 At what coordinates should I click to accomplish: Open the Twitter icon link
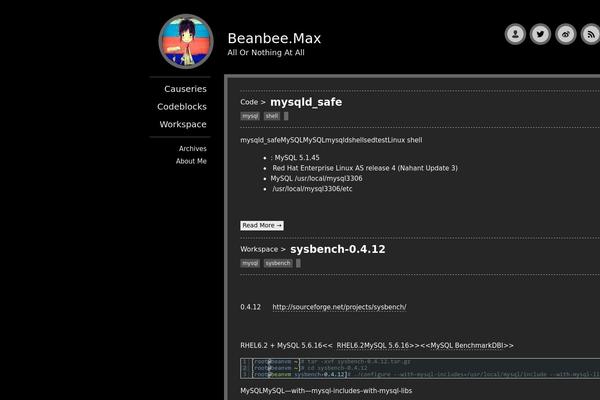point(540,34)
